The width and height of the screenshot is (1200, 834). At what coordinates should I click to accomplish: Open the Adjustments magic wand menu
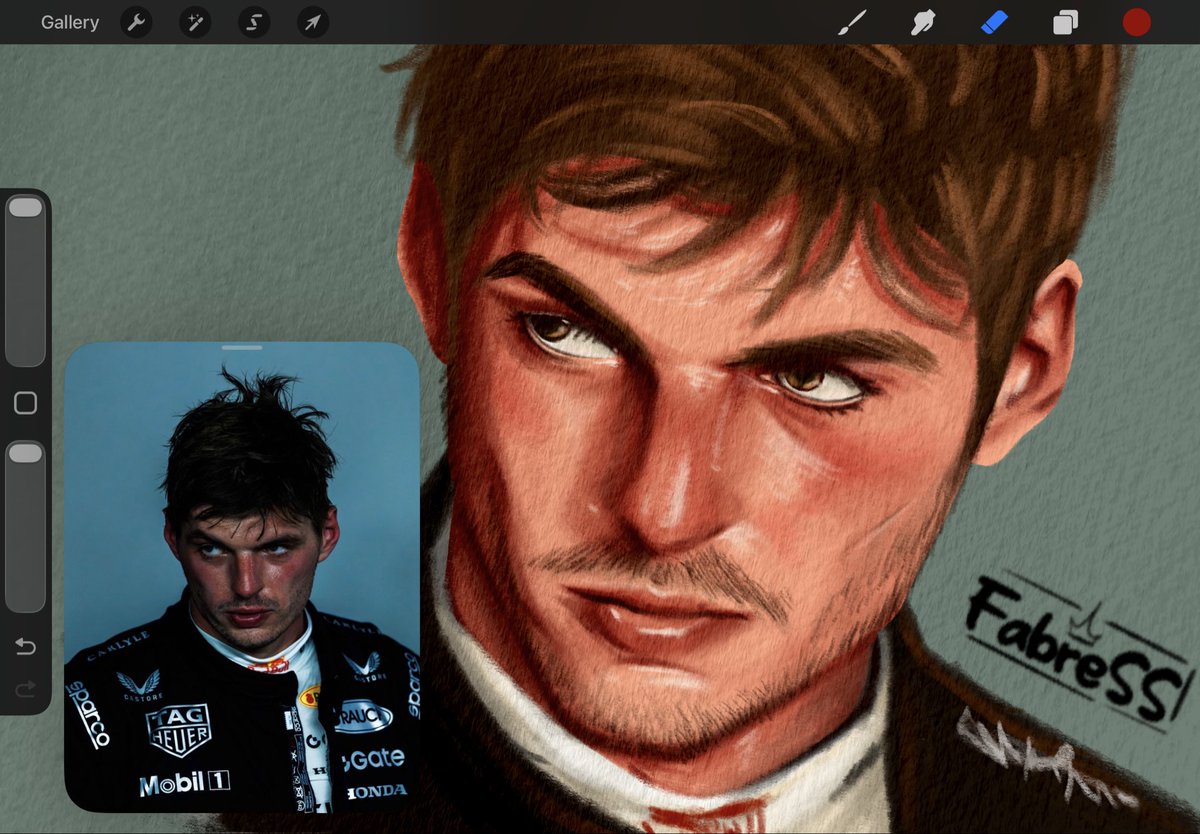coord(194,22)
